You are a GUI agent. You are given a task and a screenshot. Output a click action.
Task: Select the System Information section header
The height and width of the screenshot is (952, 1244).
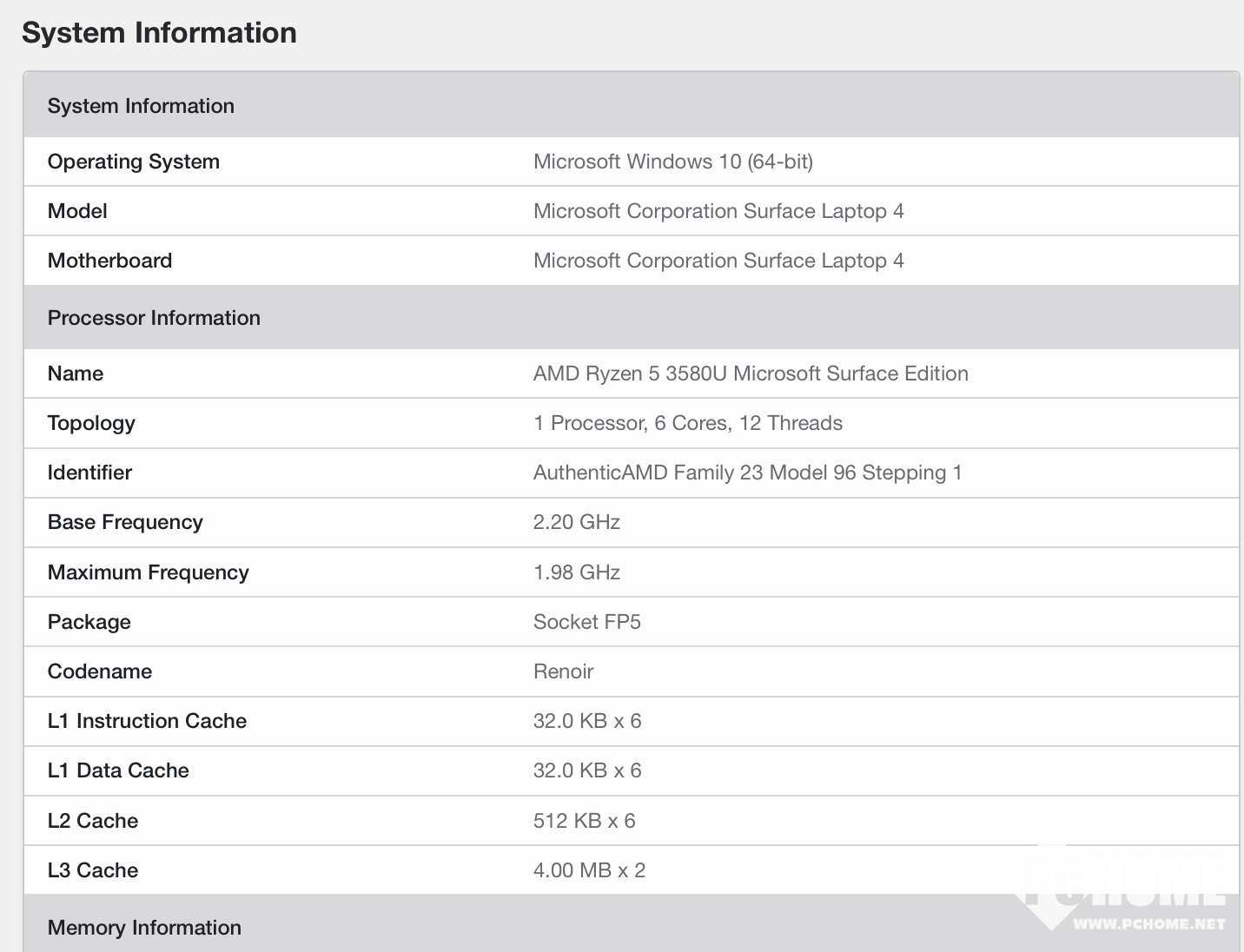[141, 106]
